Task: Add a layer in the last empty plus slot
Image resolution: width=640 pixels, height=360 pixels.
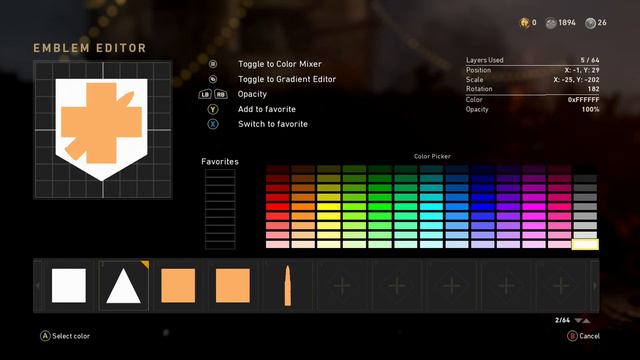Action: pos(561,286)
